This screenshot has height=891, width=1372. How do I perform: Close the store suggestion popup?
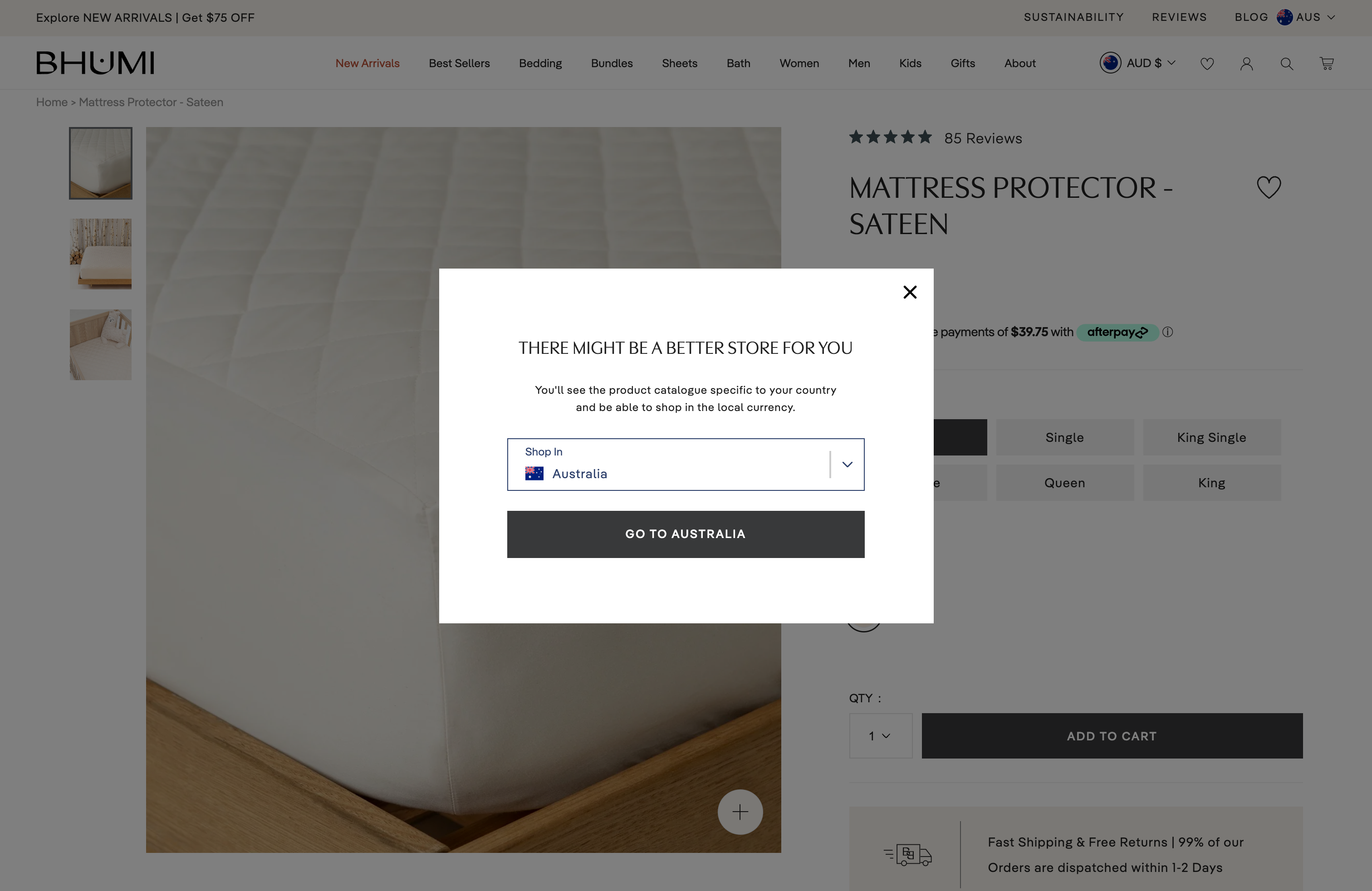910,292
